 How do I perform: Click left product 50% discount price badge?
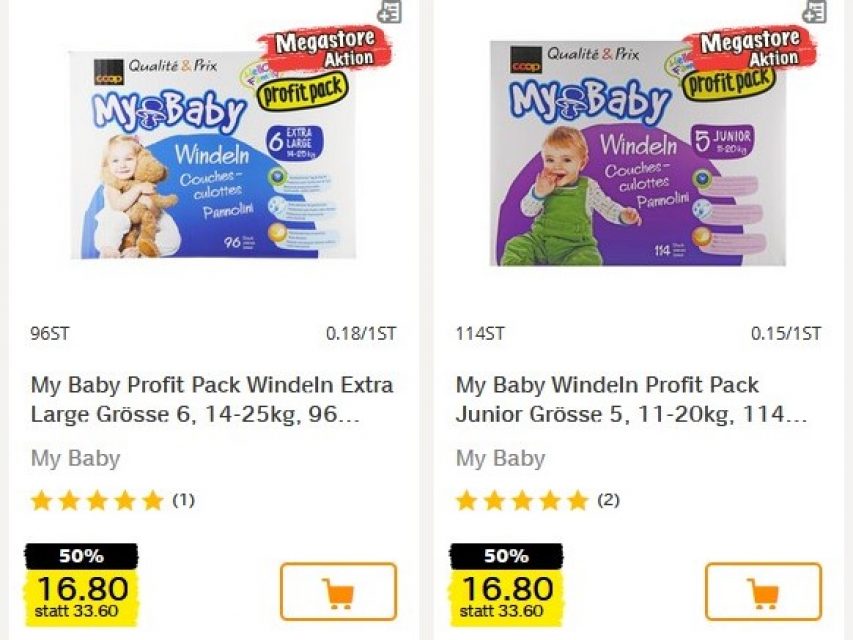[x=82, y=584]
